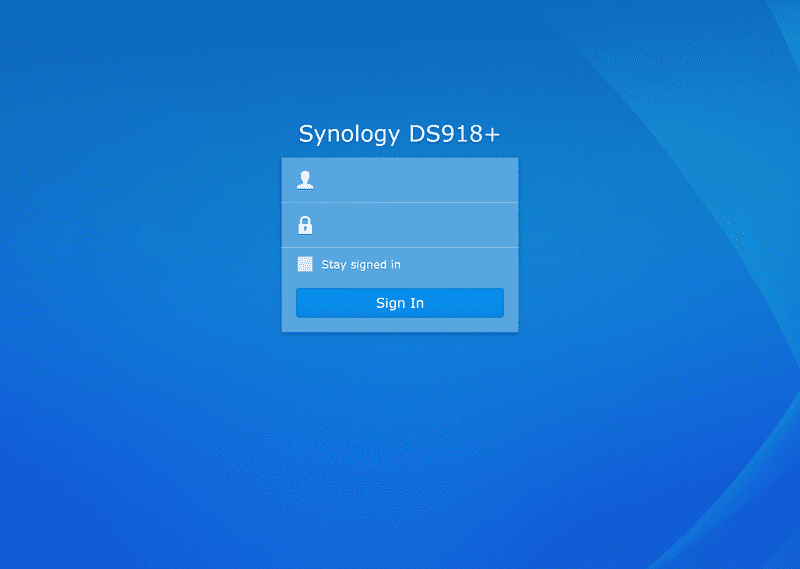This screenshot has width=800, height=569.
Task: Click the user silhouette icon
Action: pyautogui.click(x=305, y=180)
